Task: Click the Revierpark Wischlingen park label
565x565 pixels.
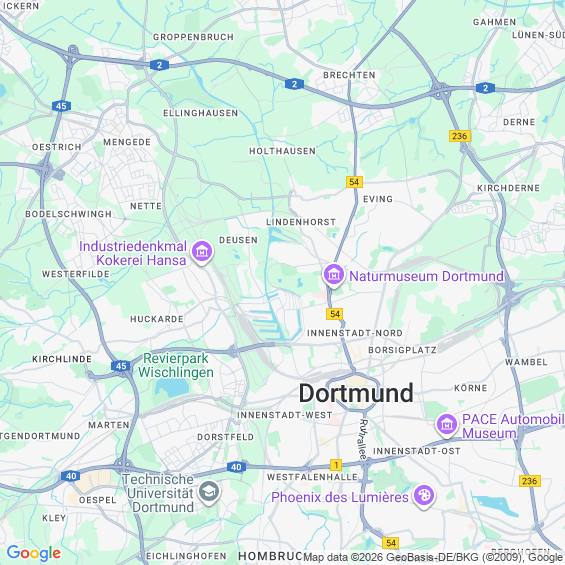Action: [x=176, y=365]
